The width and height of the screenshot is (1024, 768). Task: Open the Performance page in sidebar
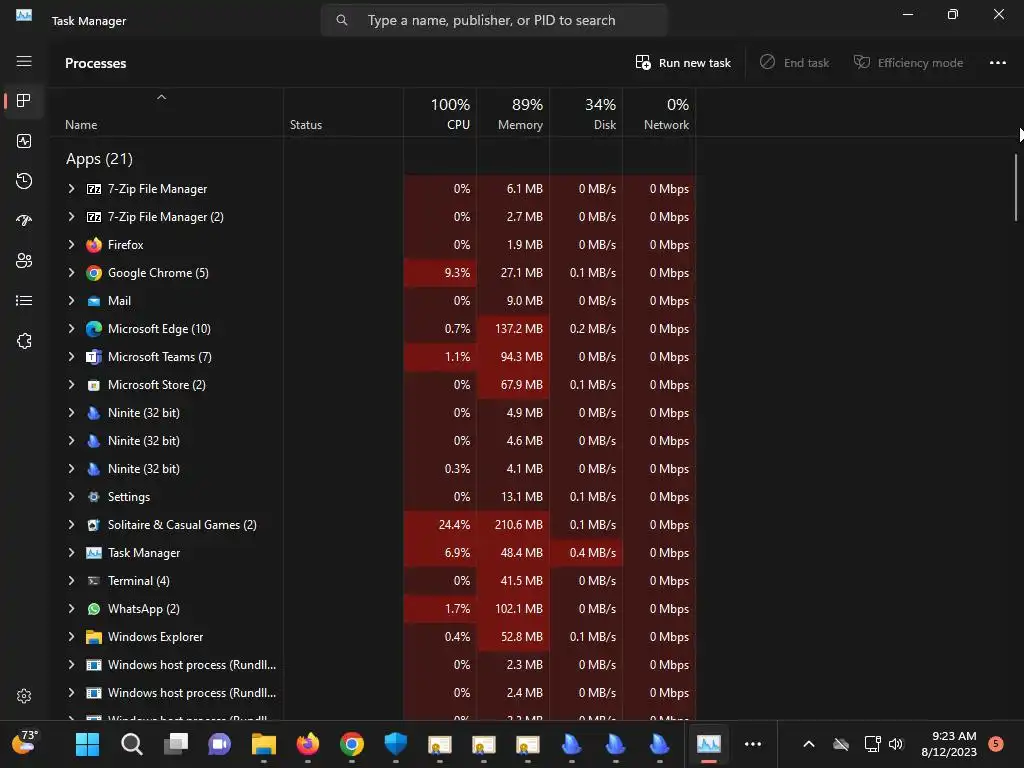[x=24, y=141]
